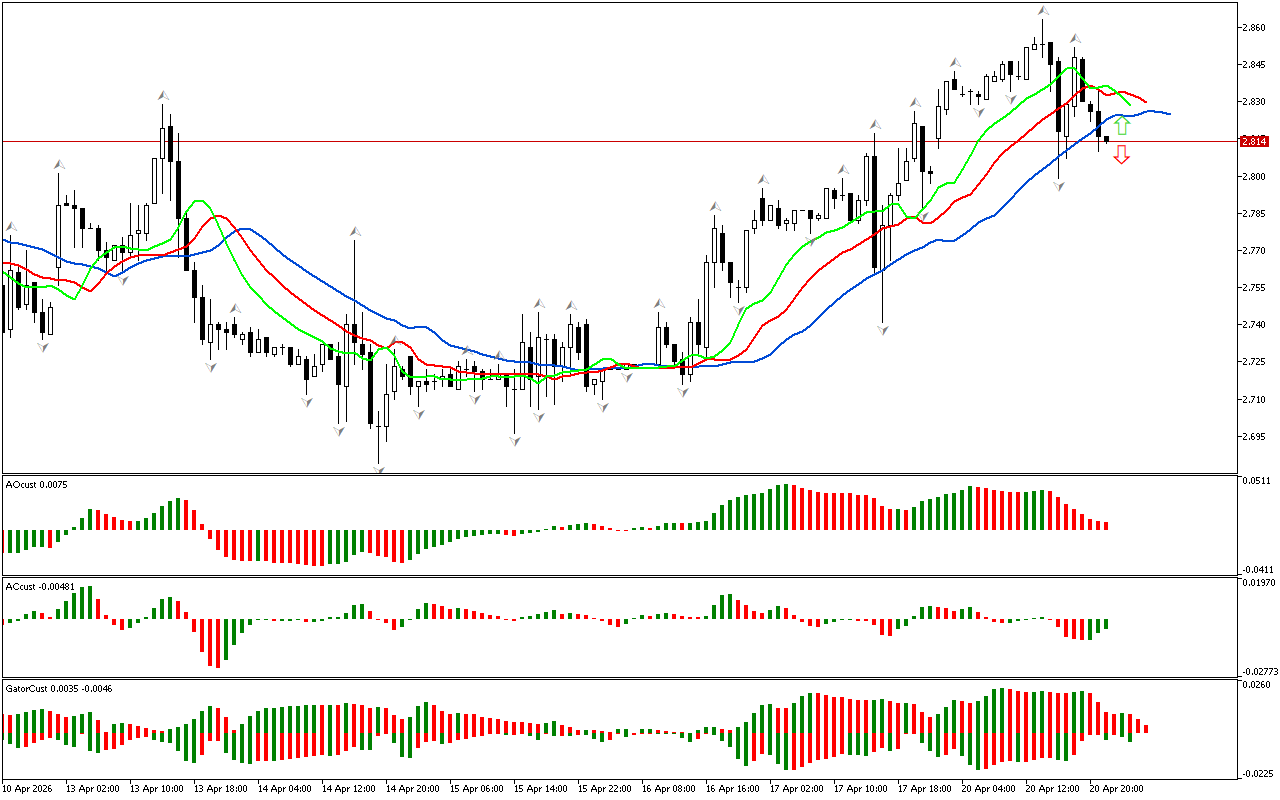This screenshot has height=800, width=1280.
Task: Click the current price tag 2.814
Action: (1254, 141)
